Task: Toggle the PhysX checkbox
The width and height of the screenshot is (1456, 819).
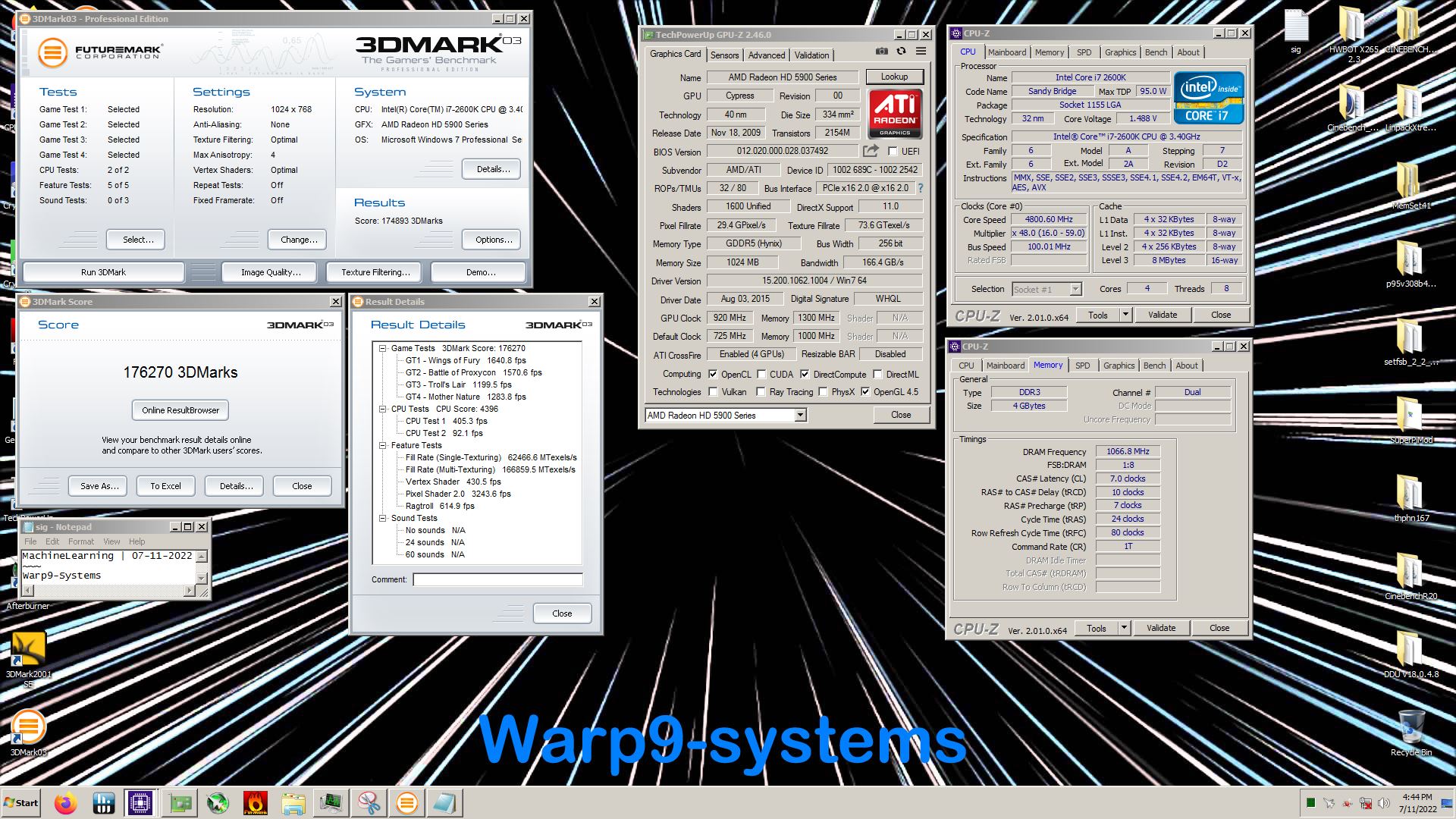Action: tap(823, 391)
